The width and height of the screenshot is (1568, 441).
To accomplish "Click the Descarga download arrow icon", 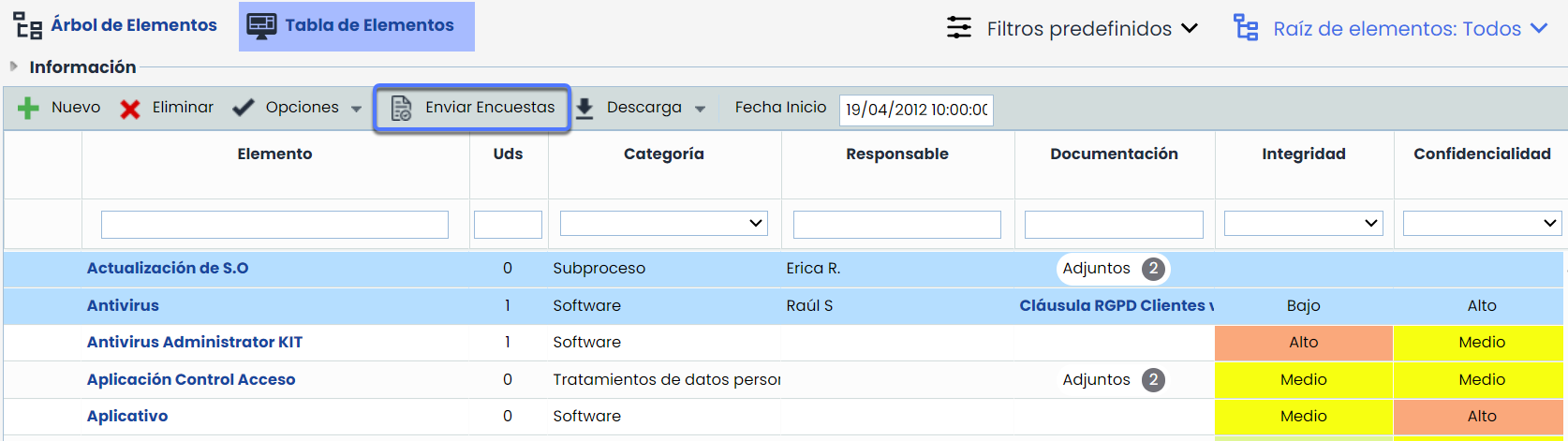I will [584, 109].
